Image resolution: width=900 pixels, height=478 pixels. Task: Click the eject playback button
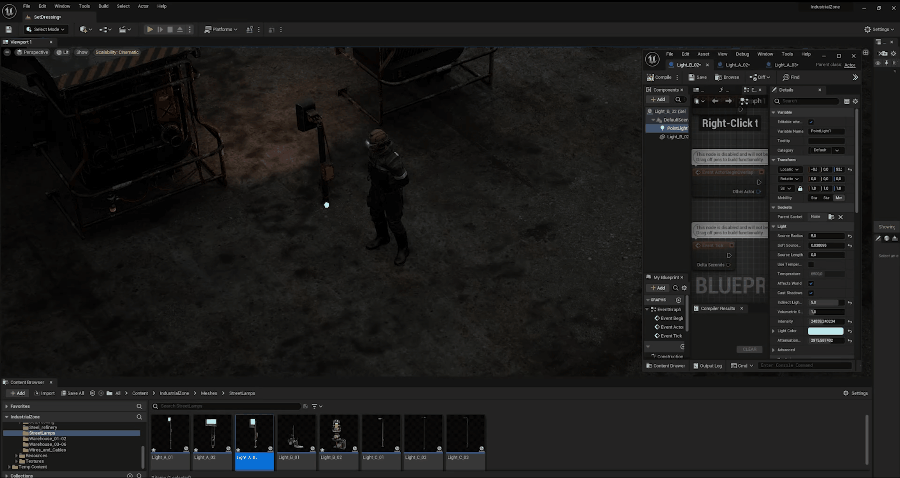click(x=180, y=29)
